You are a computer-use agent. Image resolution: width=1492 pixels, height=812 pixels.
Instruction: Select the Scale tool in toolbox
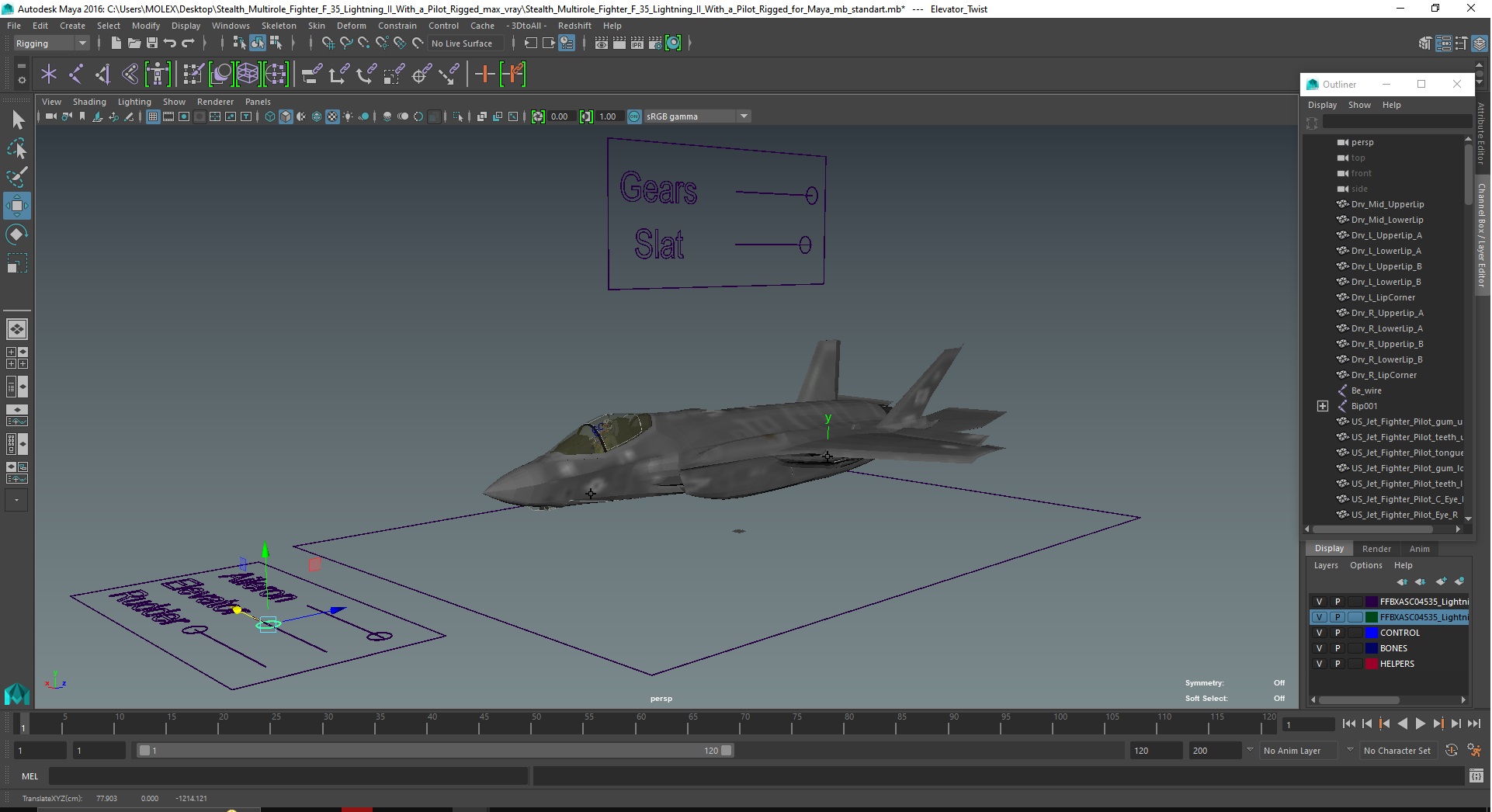click(x=17, y=263)
